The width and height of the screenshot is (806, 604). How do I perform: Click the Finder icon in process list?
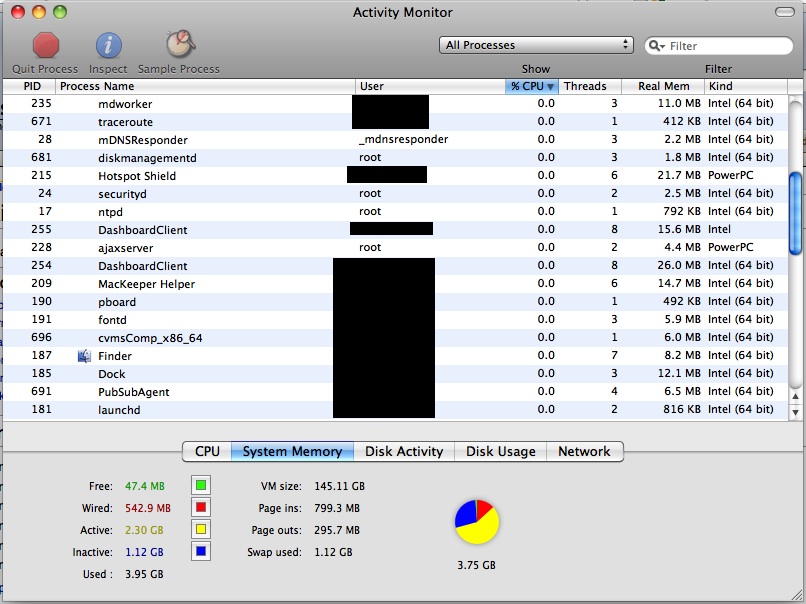coord(84,356)
